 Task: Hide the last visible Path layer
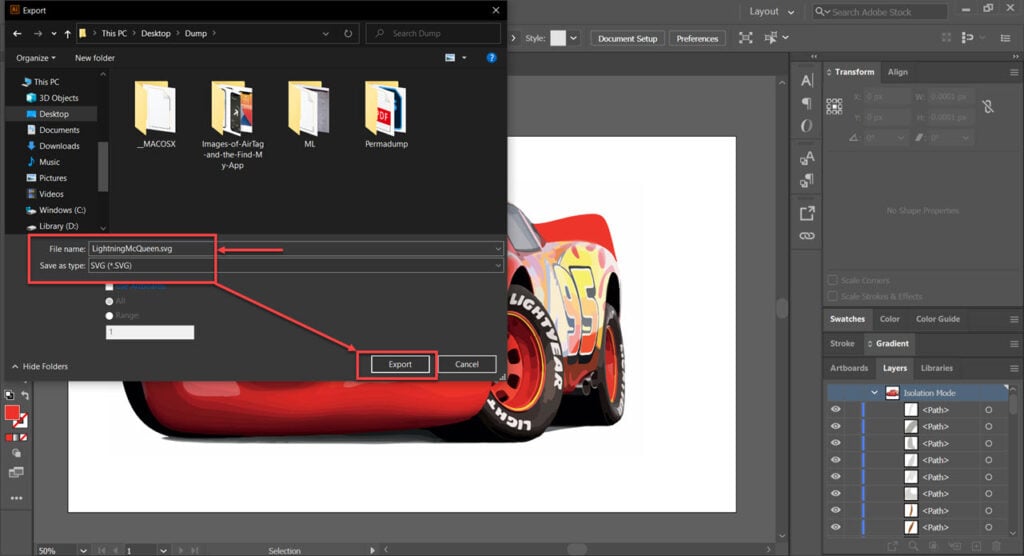coord(835,527)
